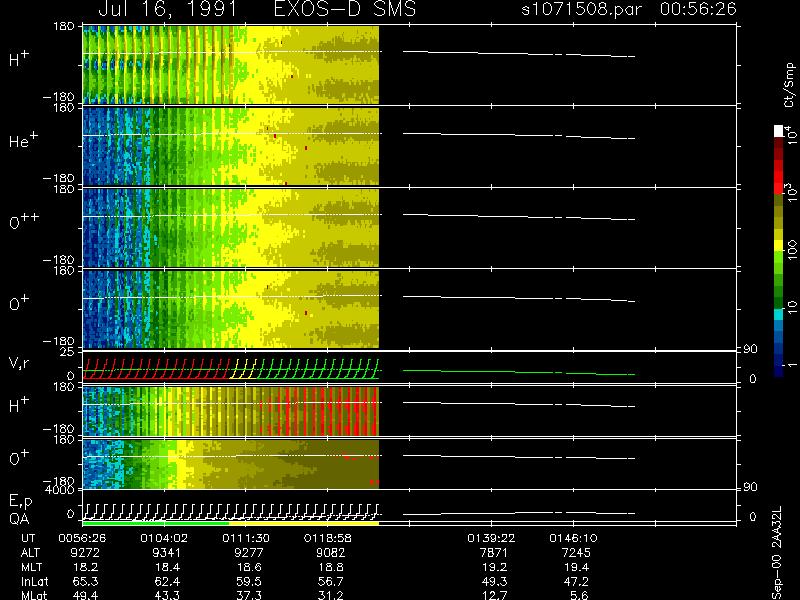Screen dimensions: 800x600
Task: Click the green segment of the QA bar
Action: (156, 523)
